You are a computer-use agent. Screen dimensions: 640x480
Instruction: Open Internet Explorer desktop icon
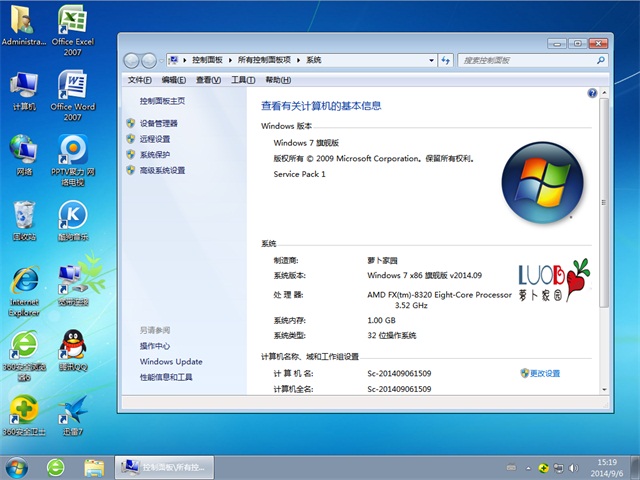[x=24, y=291]
